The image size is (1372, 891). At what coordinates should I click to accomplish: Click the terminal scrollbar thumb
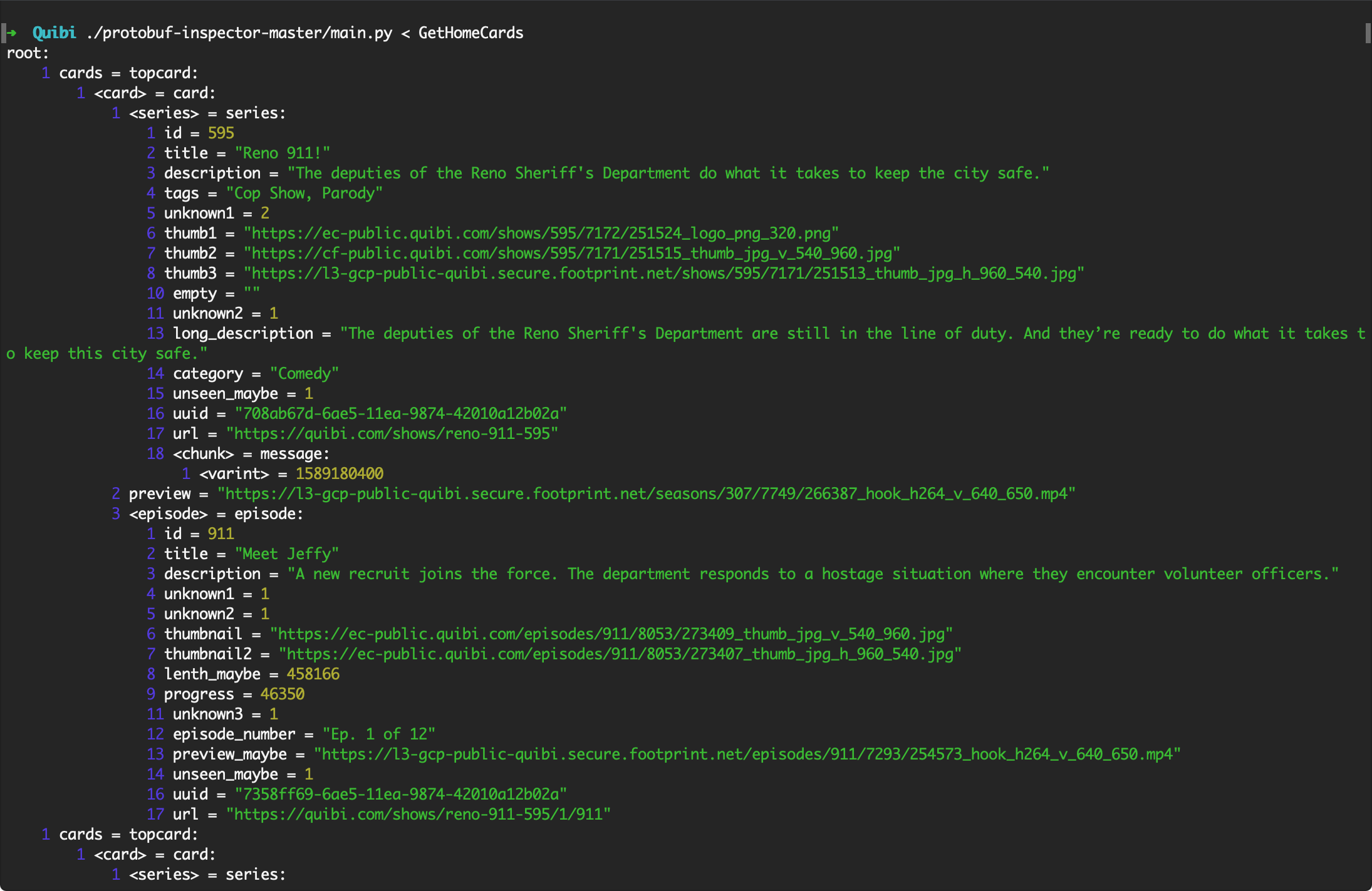pyautogui.click(x=1368, y=33)
